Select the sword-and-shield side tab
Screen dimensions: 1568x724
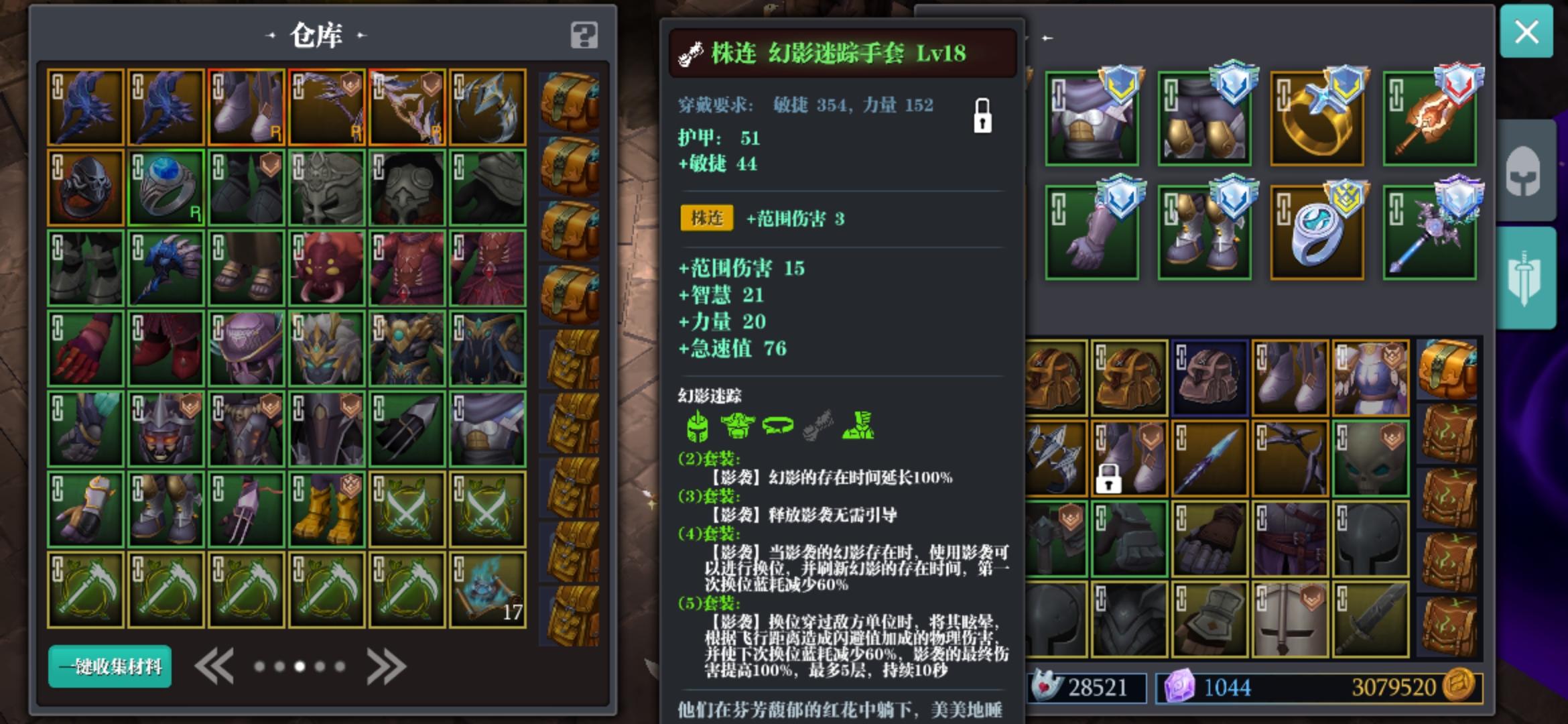[1526, 278]
